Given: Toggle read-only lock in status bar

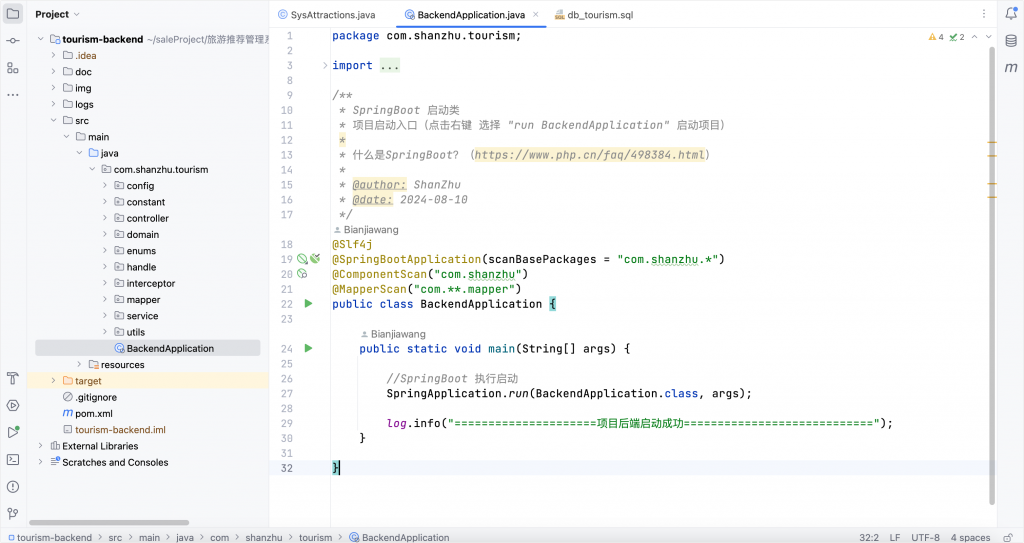Looking at the screenshot, I should pos(1007,537).
